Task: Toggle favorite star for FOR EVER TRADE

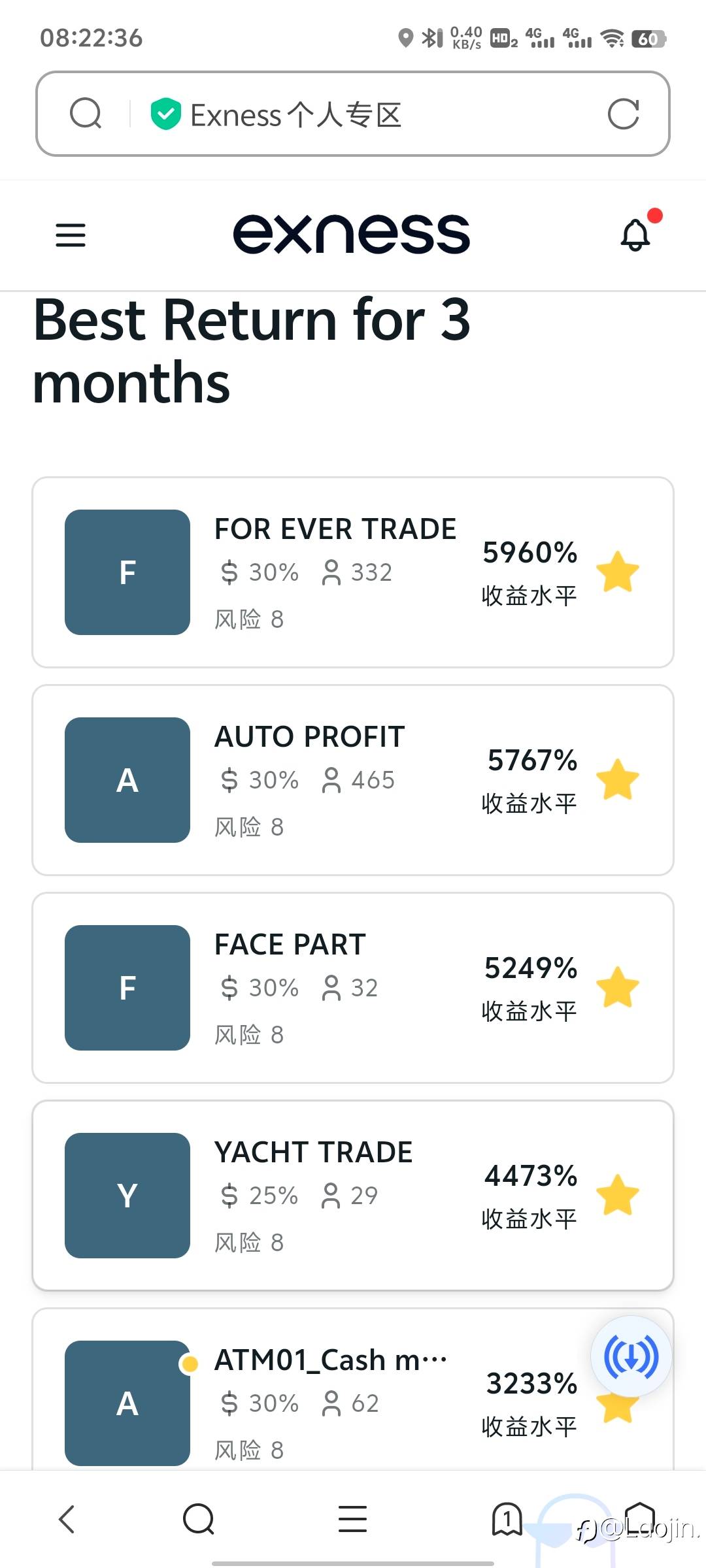Action: pyautogui.click(x=617, y=572)
